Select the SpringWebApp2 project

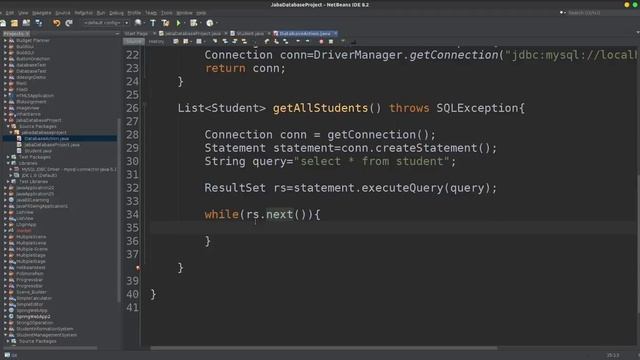click(x=33, y=317)
